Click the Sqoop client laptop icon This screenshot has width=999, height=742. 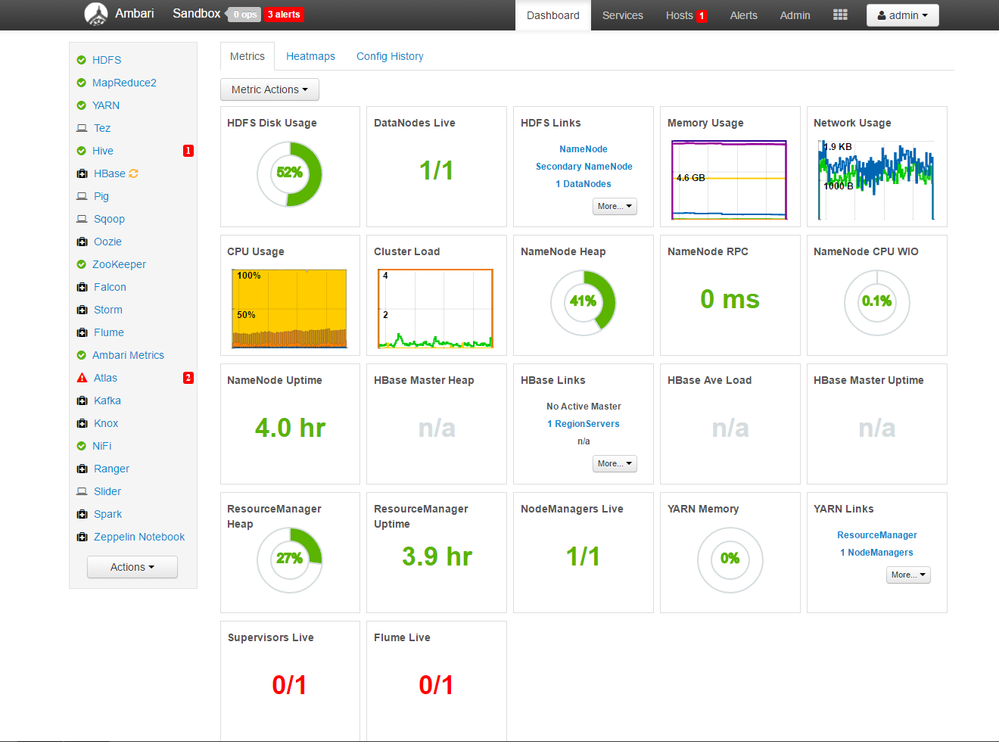pyautogui.click(x=82, y=219)
